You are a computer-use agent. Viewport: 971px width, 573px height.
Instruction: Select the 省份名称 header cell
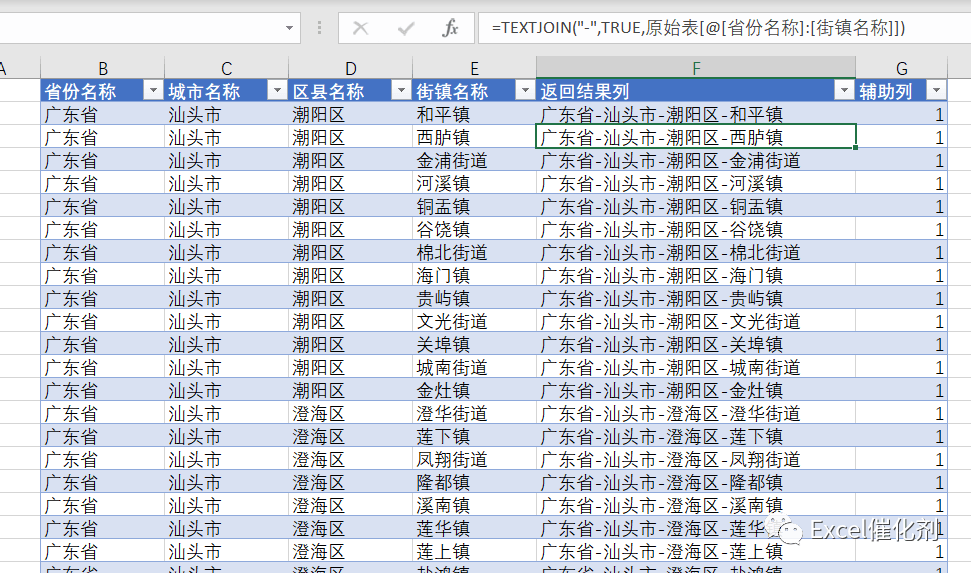(103, 91)
